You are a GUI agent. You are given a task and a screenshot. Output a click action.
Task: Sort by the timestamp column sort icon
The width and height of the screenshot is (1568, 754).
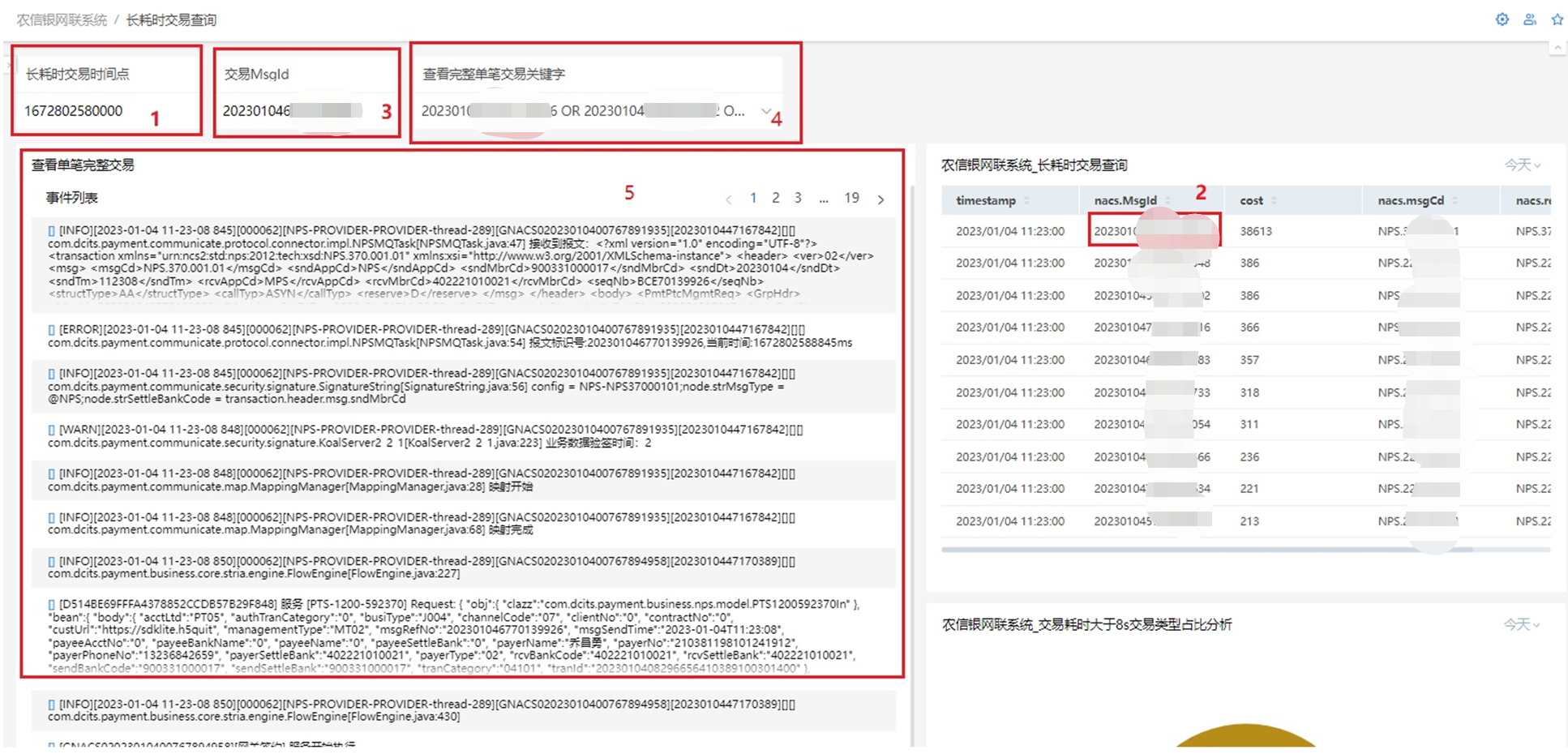[1026, 200]
